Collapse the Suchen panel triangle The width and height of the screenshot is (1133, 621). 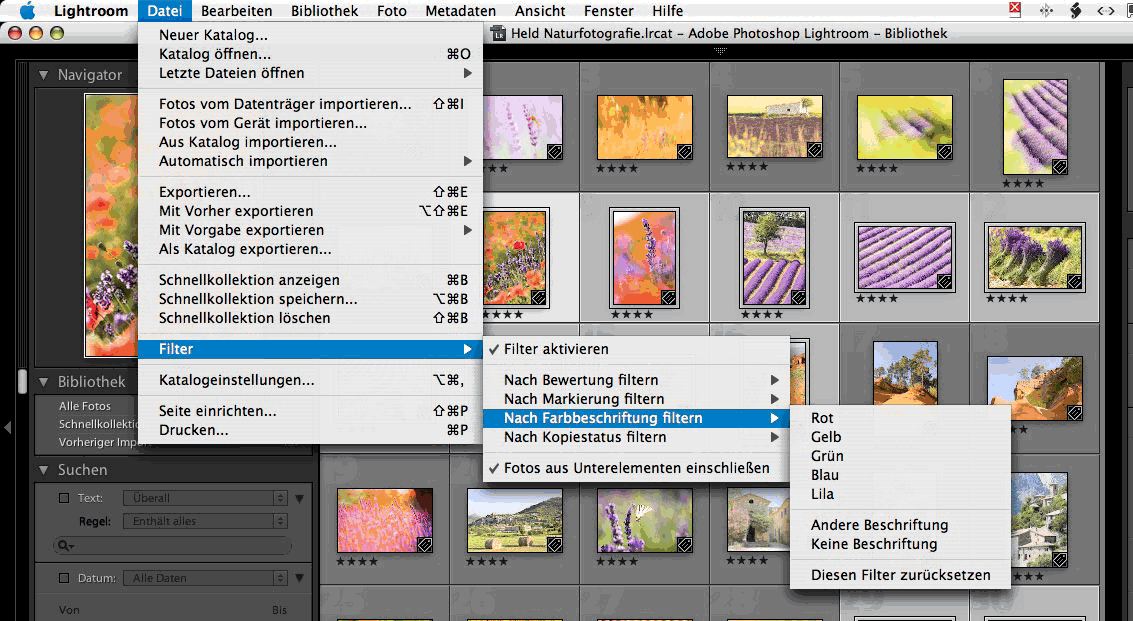point(43,470)
